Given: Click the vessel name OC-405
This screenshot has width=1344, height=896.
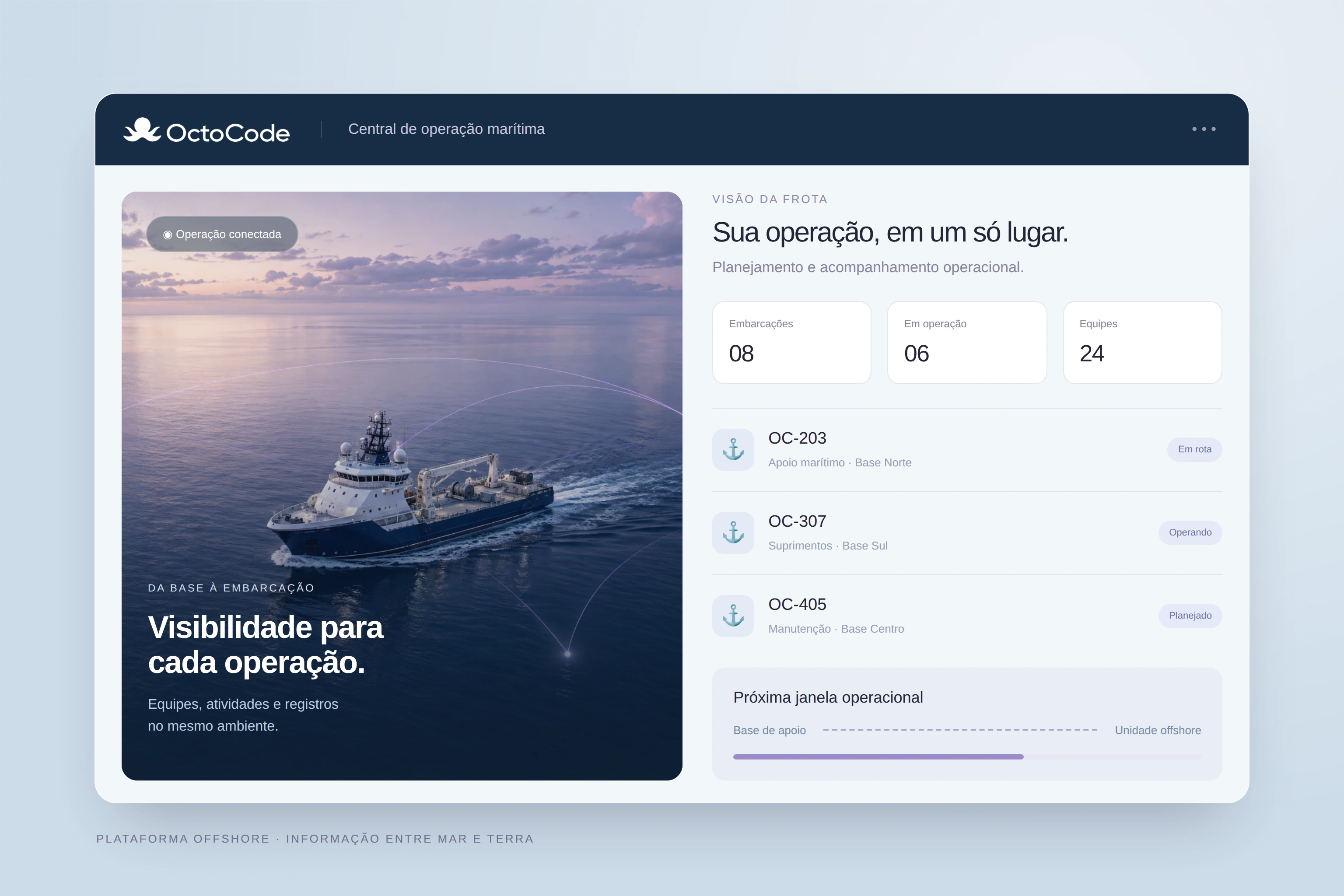Looking at the screenshot, I should [x=797, y=605].
